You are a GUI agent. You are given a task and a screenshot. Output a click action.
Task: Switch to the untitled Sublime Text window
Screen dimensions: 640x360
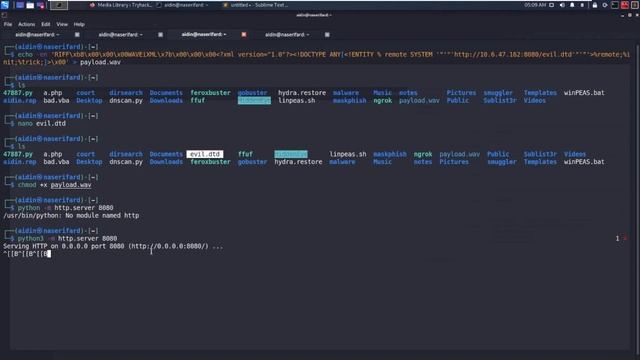255,5
